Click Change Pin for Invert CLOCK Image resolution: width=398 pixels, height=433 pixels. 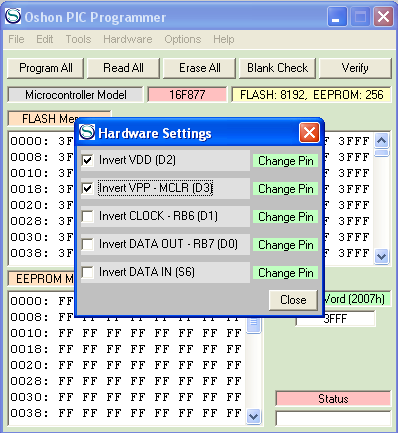(285, 217)
